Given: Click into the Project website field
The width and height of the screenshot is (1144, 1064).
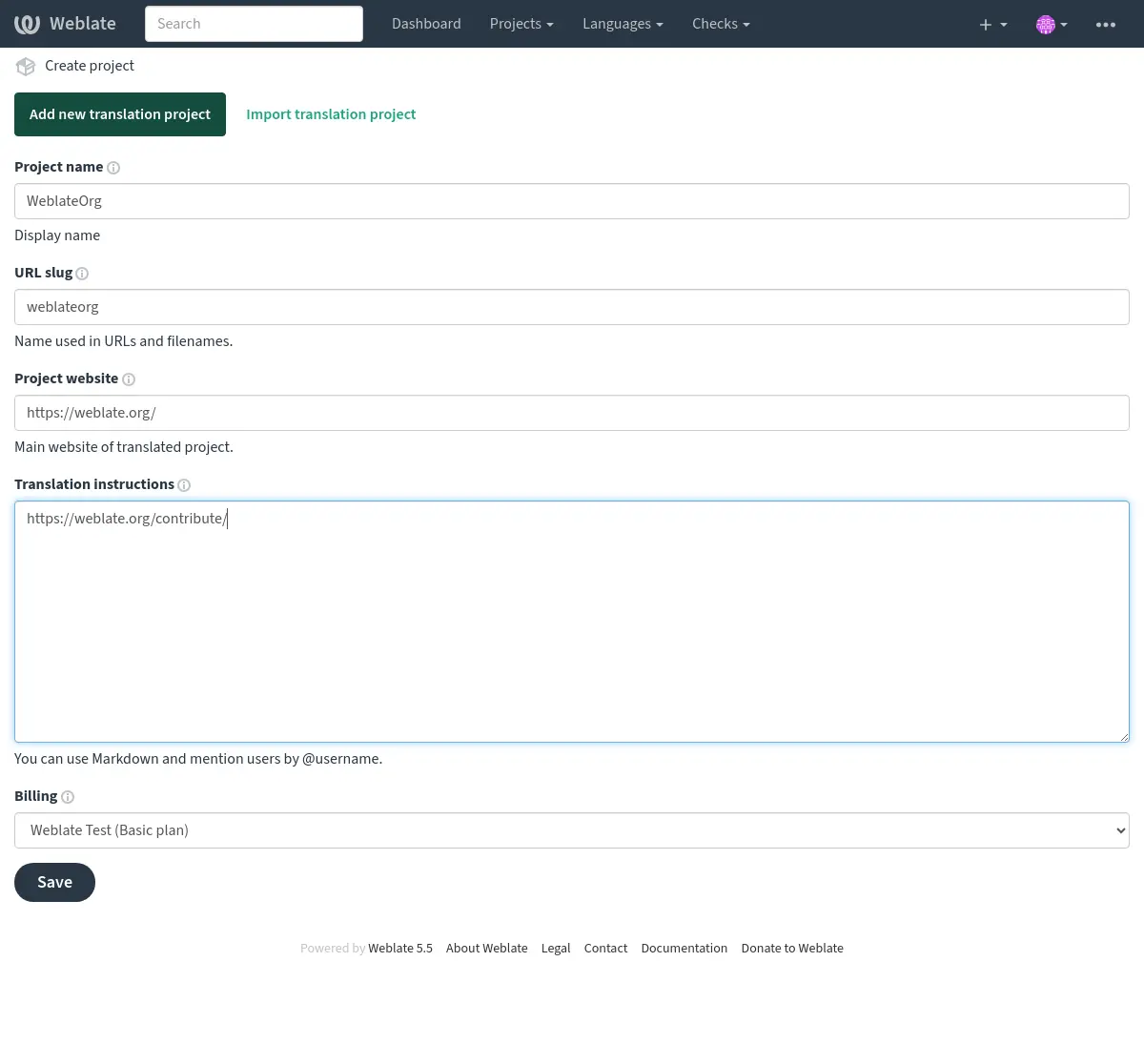Looking at the screenshot, I should pyautogui.click(x=572, y=413).
